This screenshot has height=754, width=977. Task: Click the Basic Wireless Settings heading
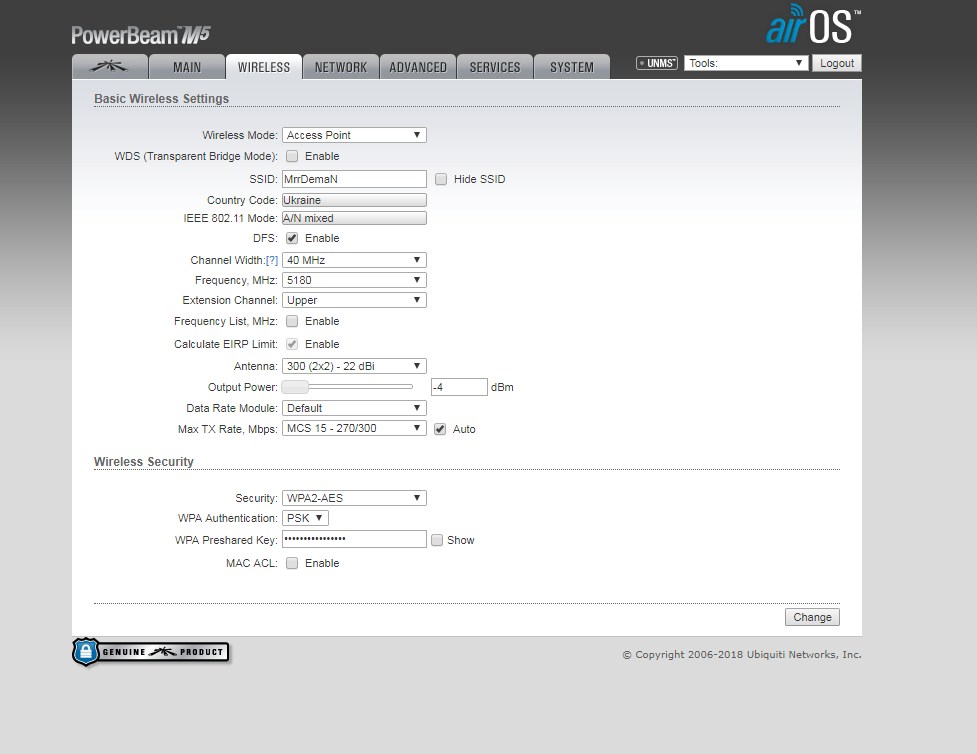(x=161, y=98)
